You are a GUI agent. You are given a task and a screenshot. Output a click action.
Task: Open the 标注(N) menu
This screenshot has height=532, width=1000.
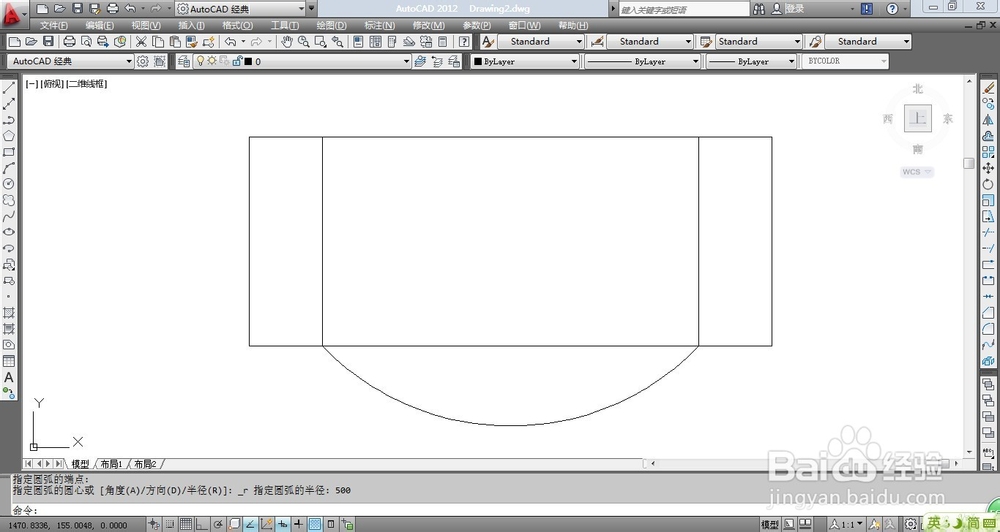[x=379, y=26]
